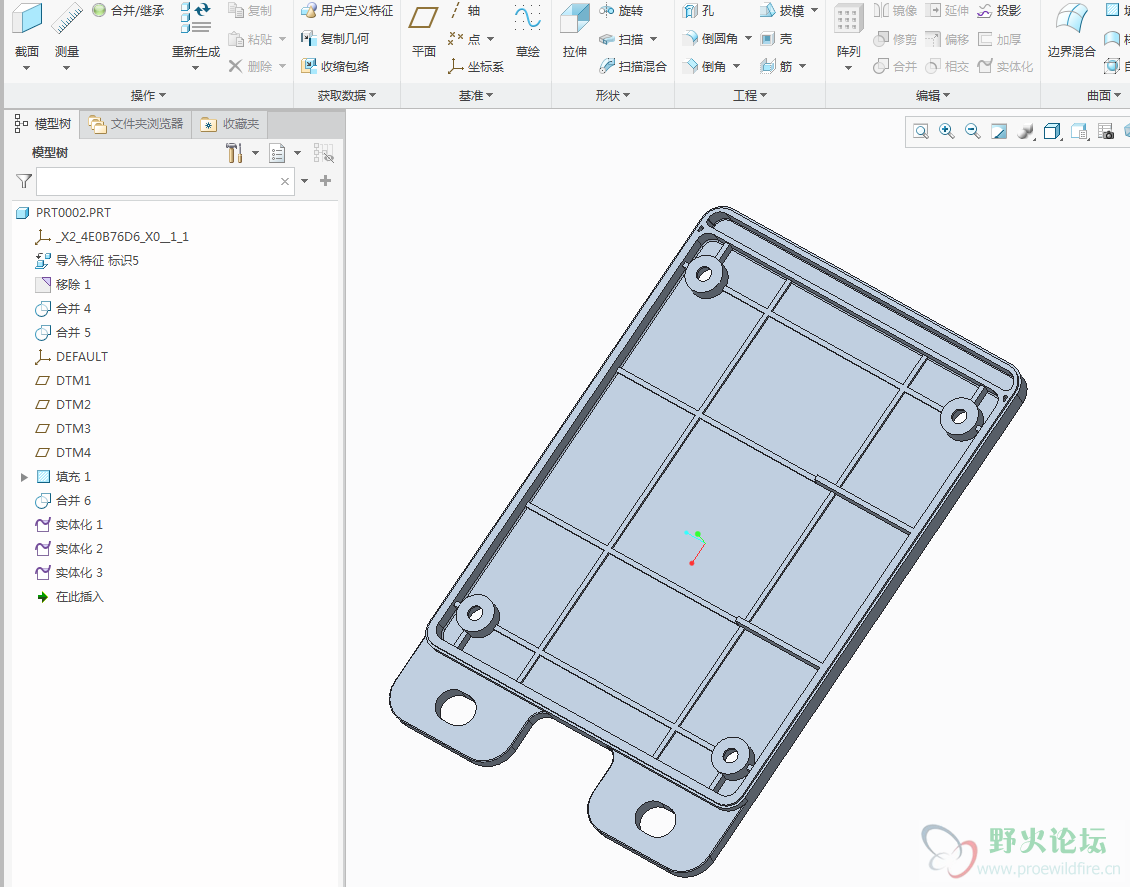1130x887 pixels.
Task: Expand the 操作 group dropdown
Action: (148, 96)
